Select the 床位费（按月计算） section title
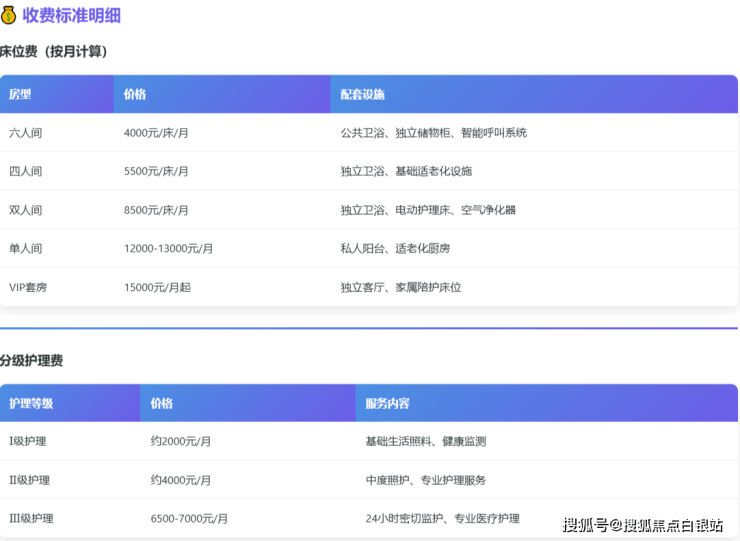The width and height of the screenshot is (740, 541). click(x=53, y=51)
